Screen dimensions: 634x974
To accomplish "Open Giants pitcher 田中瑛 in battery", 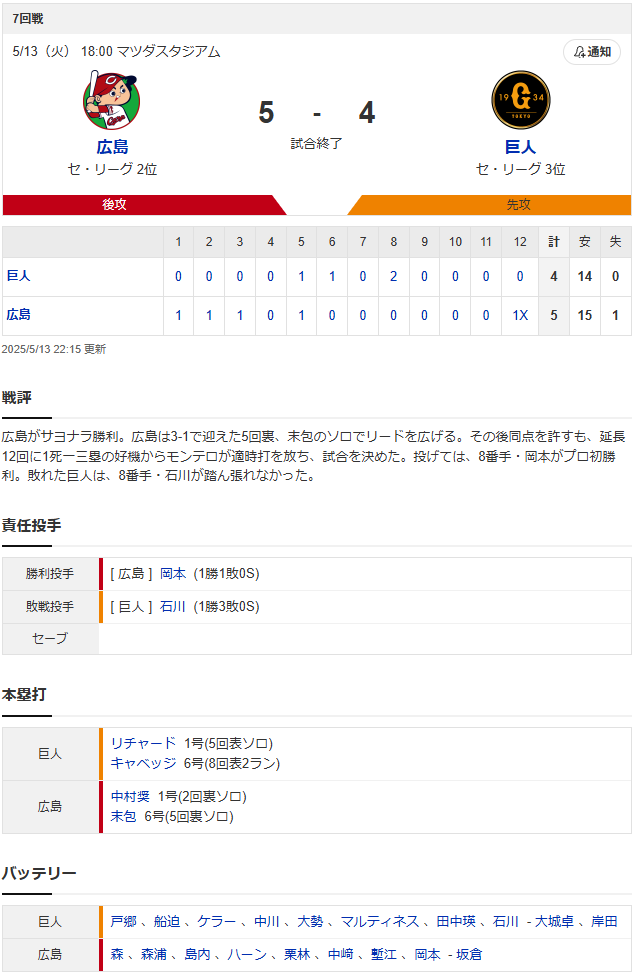I will (456, 921).
